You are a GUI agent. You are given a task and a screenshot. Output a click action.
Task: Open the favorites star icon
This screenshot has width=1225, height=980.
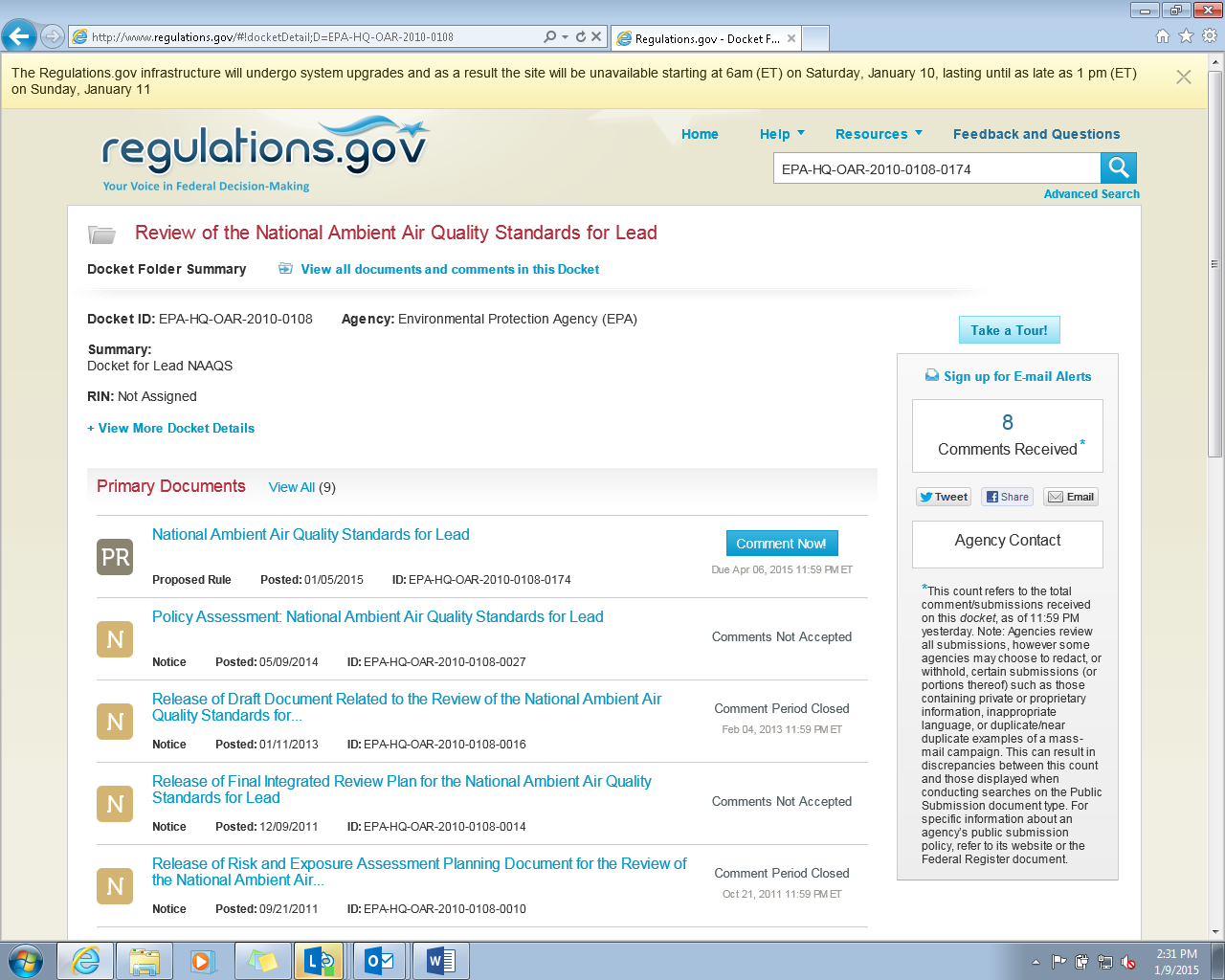[1186, 36]
